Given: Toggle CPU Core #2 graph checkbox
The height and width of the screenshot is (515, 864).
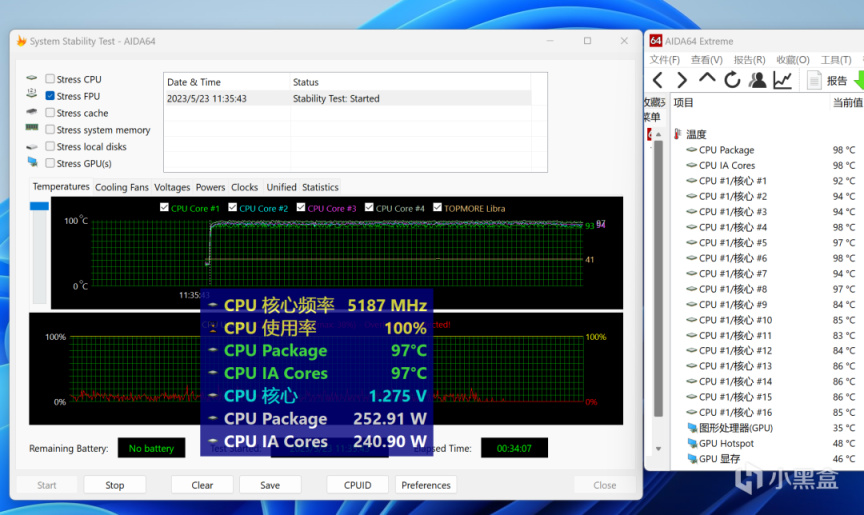Looking at the screenshot, I should point(233,207).
